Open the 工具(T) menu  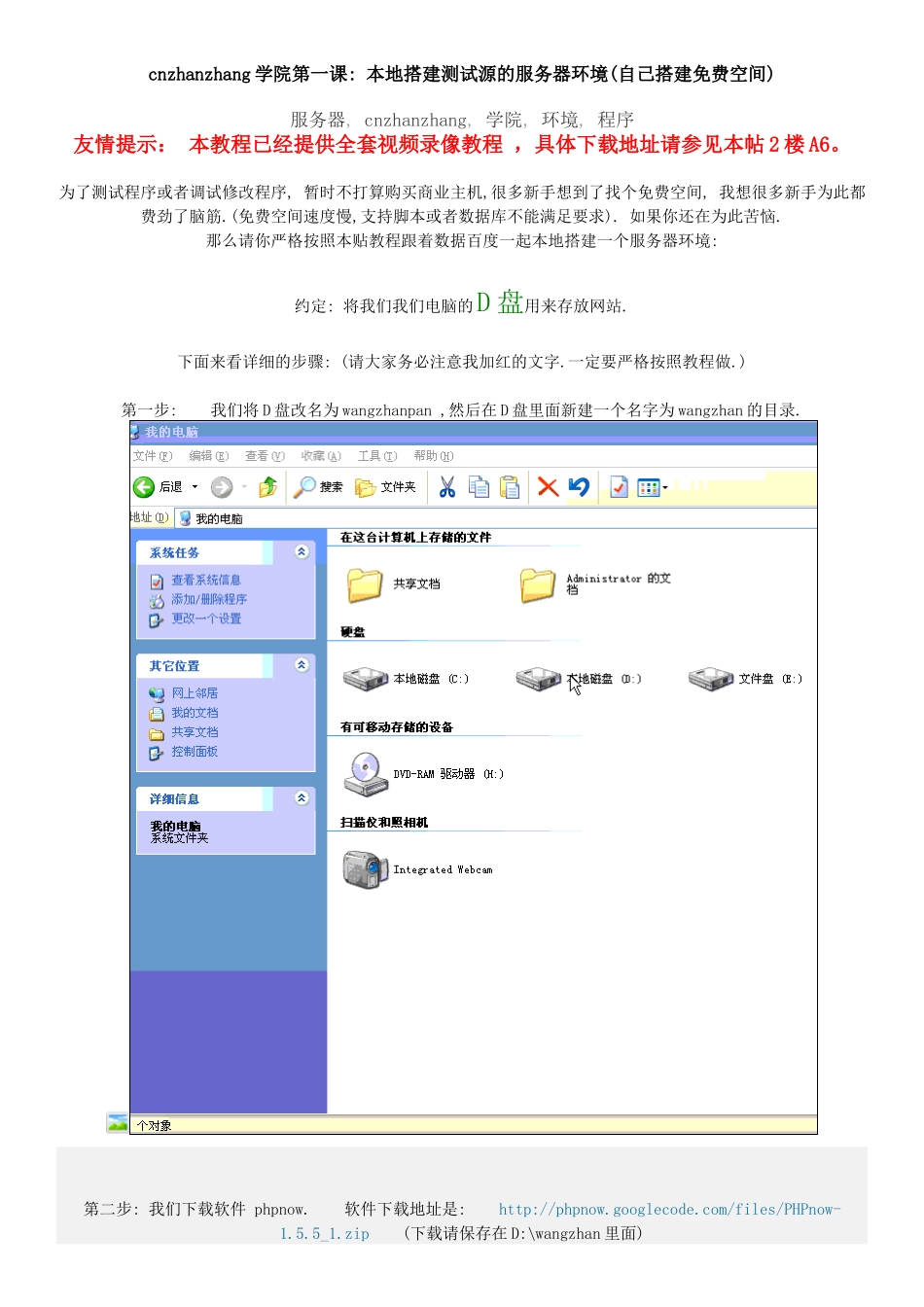377,456
